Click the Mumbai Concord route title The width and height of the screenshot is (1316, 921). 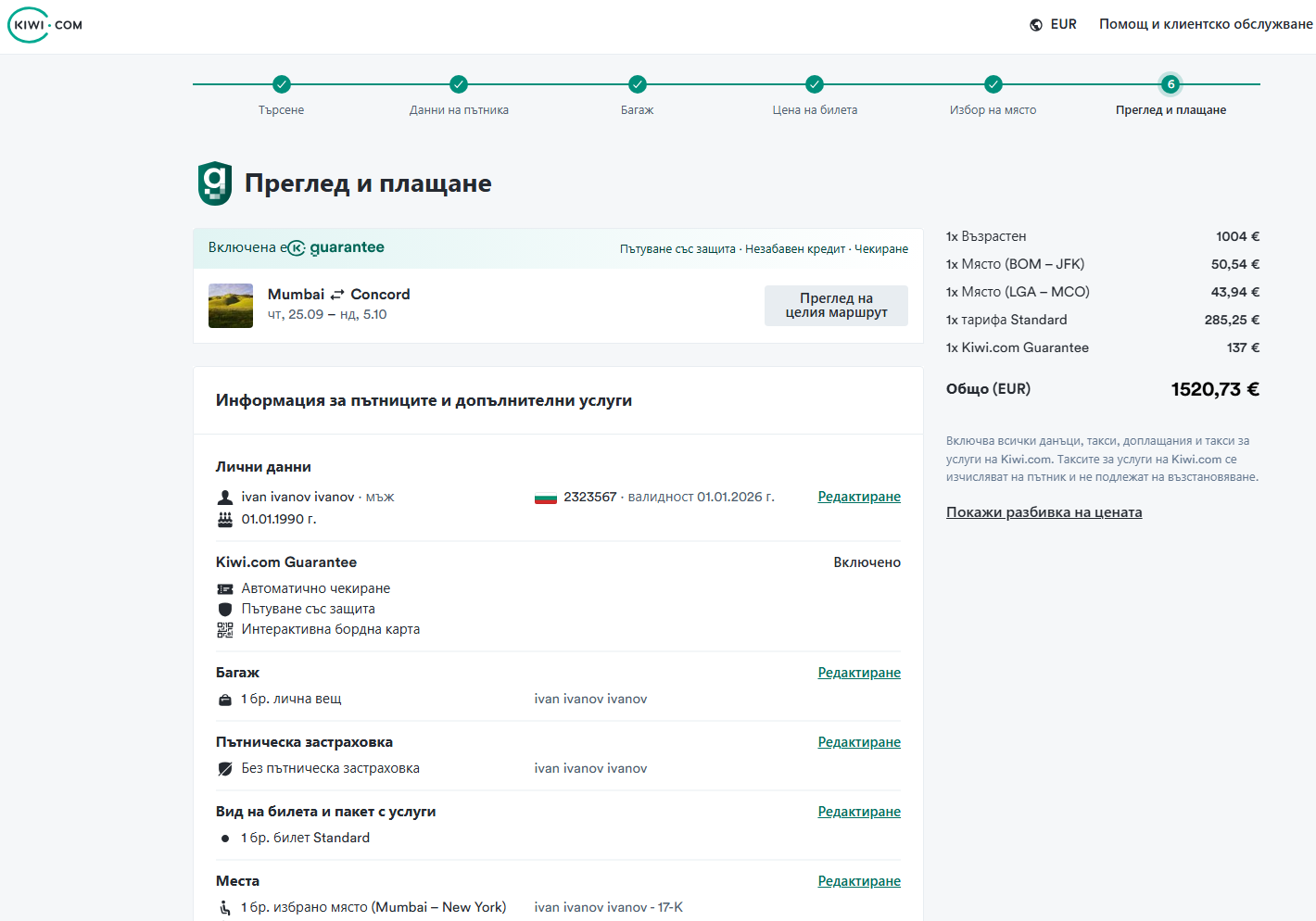[x=339, y=295]
